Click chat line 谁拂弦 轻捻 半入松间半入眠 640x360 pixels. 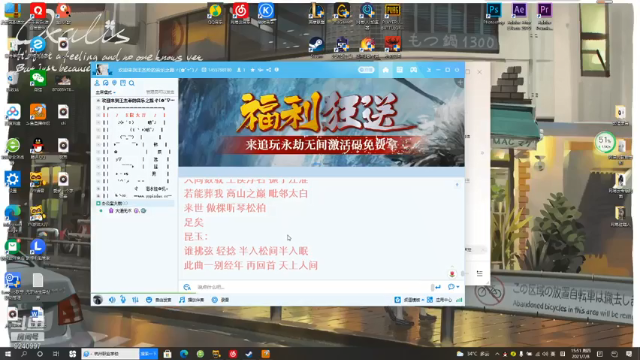click(x=246, y=251)
